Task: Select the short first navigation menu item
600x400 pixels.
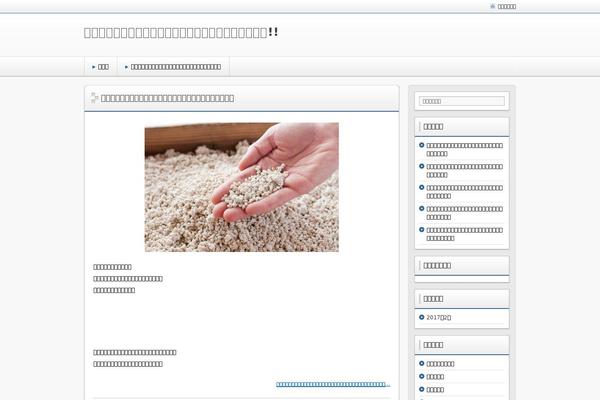Action: (101, 67)
